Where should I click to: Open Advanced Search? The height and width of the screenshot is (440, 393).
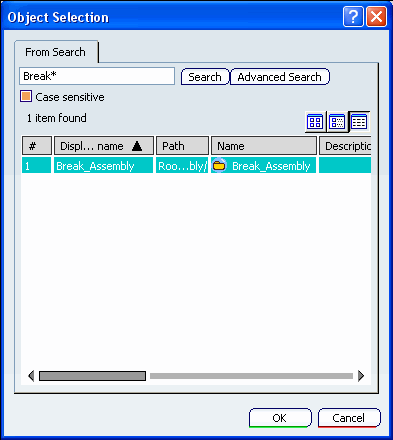click(279, 77)
